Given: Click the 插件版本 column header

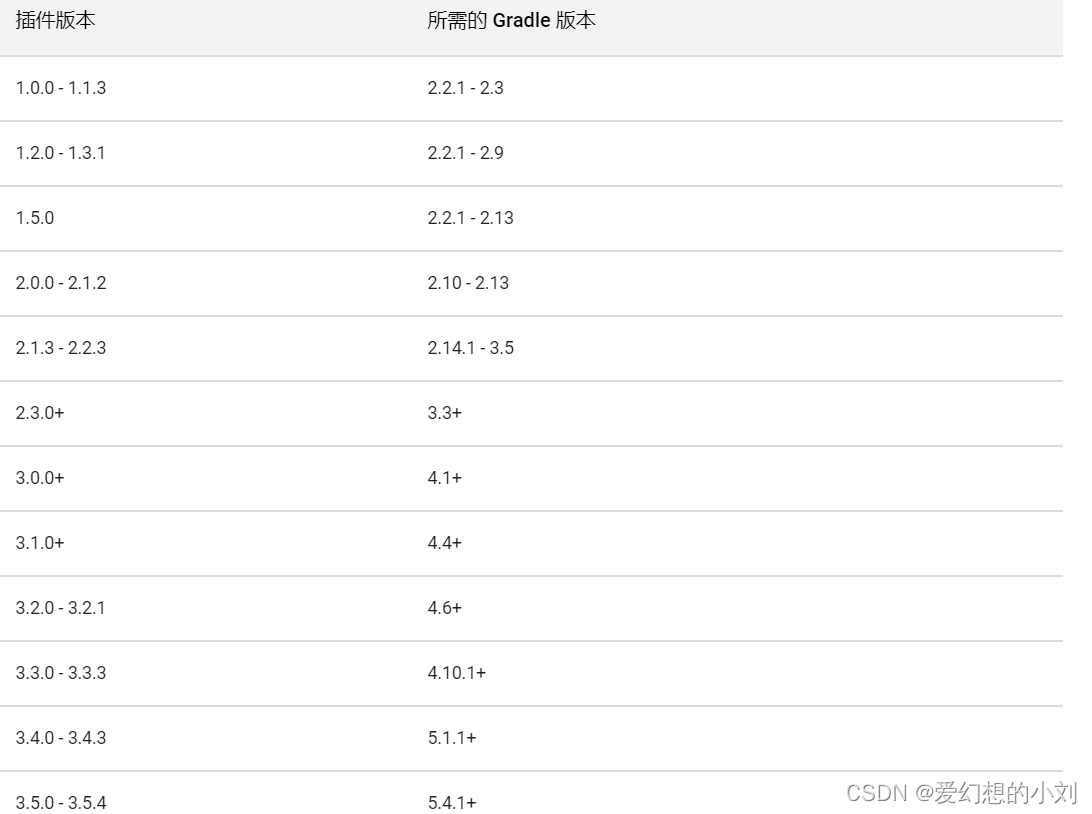Looking at the screenshot, I should point(55,20).
